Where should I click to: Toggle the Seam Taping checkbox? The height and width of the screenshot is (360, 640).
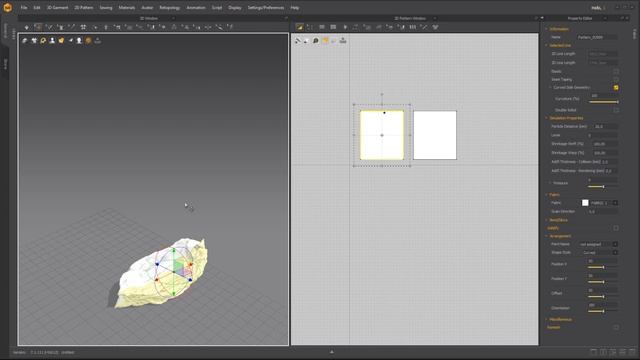tap(616, 79)
